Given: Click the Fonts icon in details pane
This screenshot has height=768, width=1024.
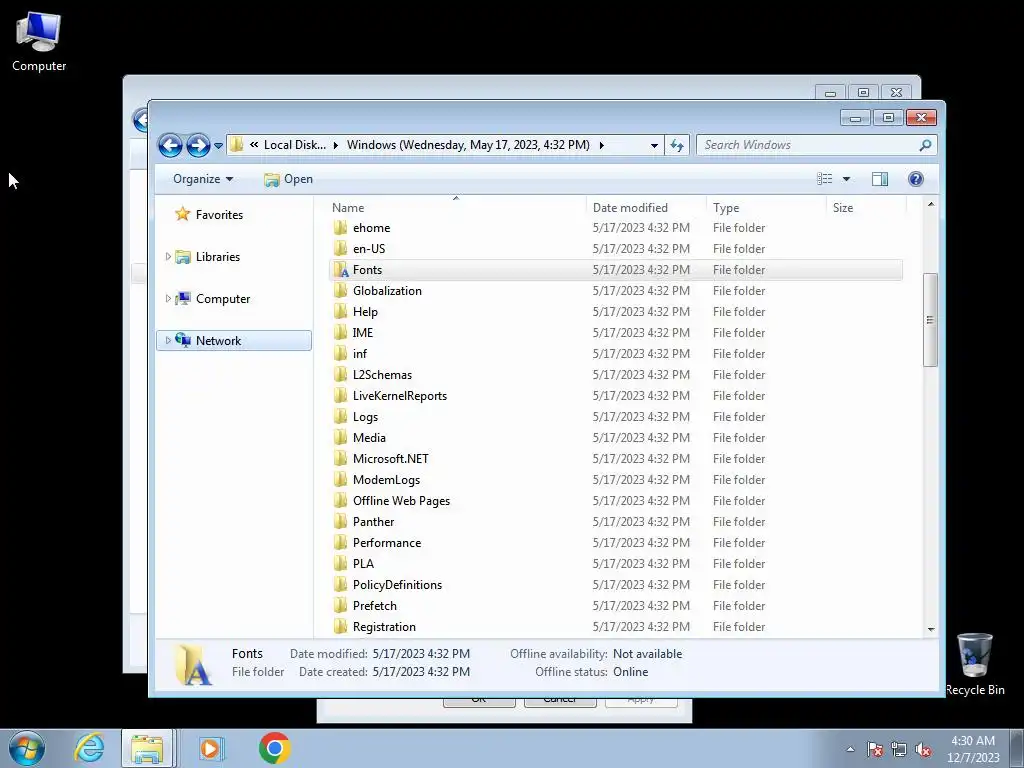Looking at the screenshot, I should [194, 664].
